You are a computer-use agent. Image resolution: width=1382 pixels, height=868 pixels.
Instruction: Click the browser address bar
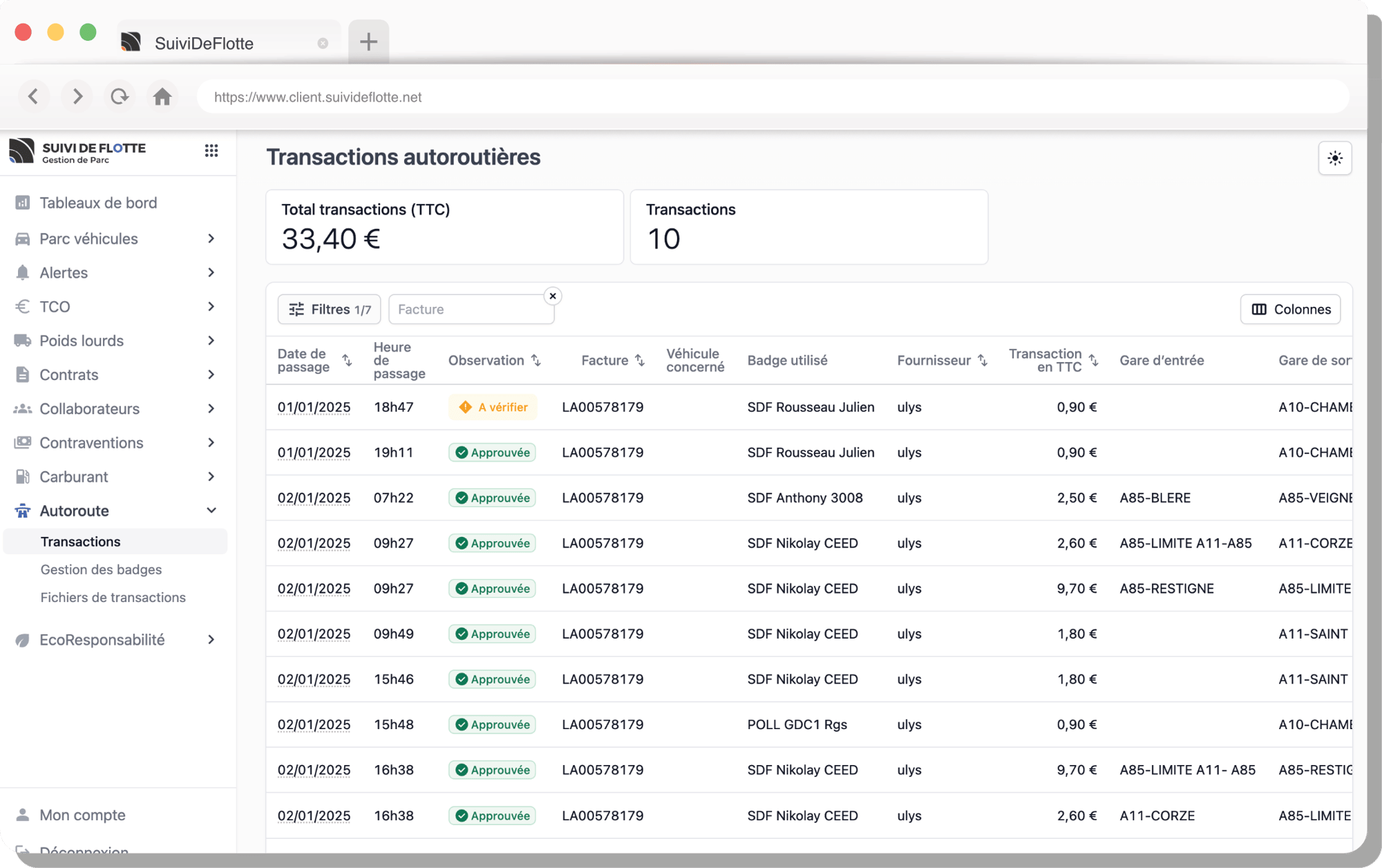773,97
